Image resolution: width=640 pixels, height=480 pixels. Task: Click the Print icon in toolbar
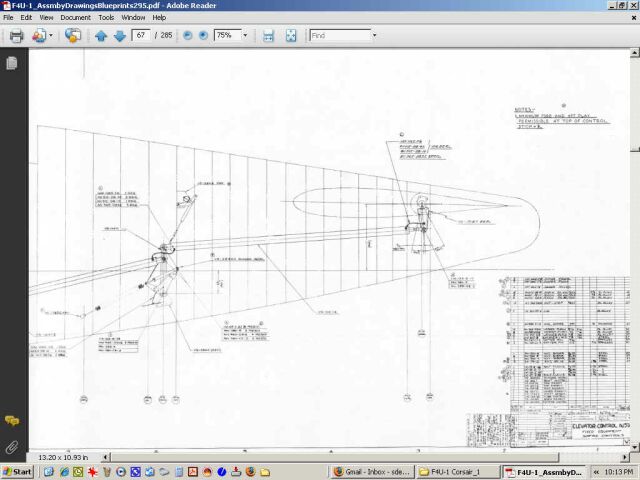tap(16, 36)
